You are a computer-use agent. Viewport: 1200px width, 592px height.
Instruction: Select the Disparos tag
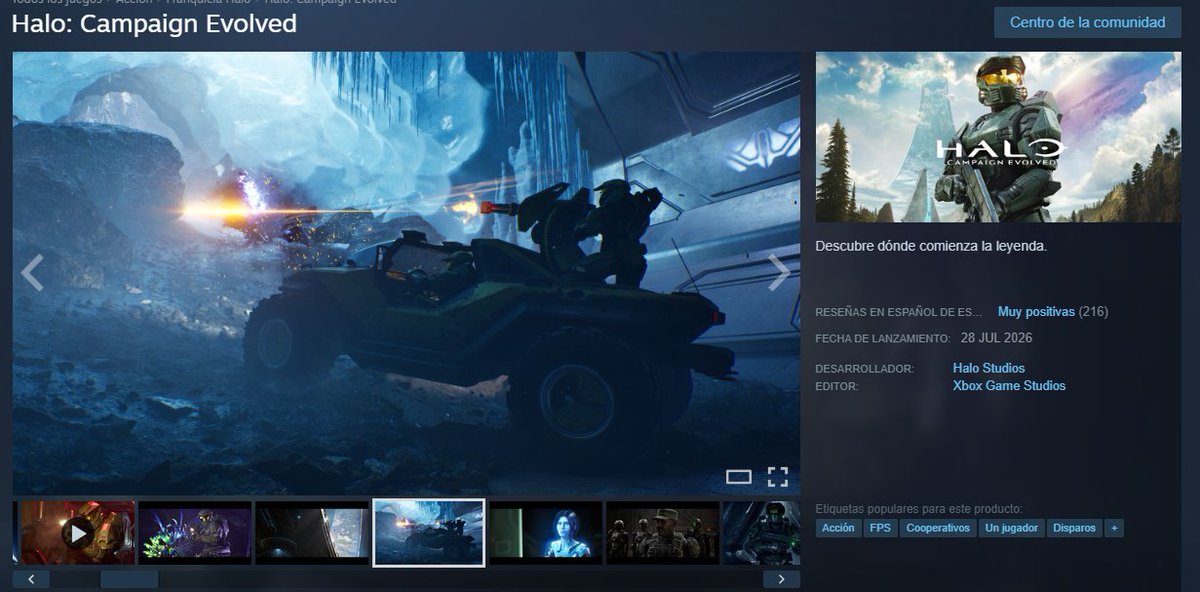click(x=1074, y=528)
